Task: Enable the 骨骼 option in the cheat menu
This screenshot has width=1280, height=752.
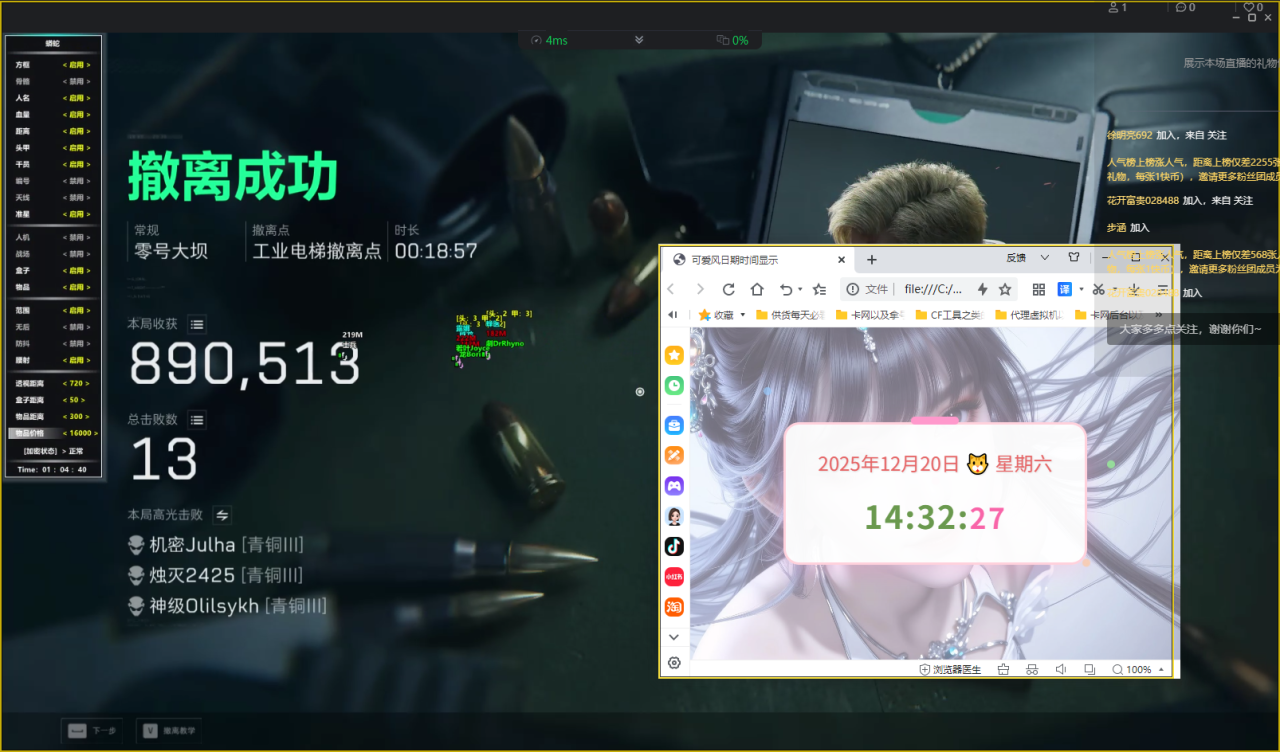Action: tap(78, 81)
